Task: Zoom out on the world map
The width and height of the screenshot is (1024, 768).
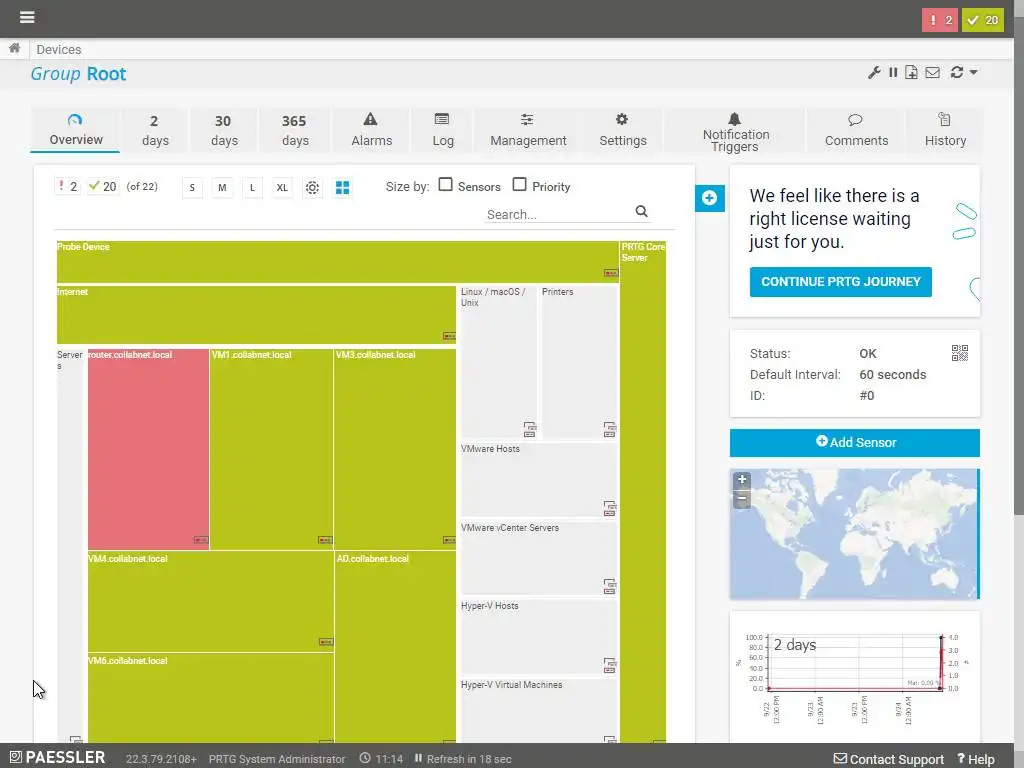Action: click(x=742, y=499)
